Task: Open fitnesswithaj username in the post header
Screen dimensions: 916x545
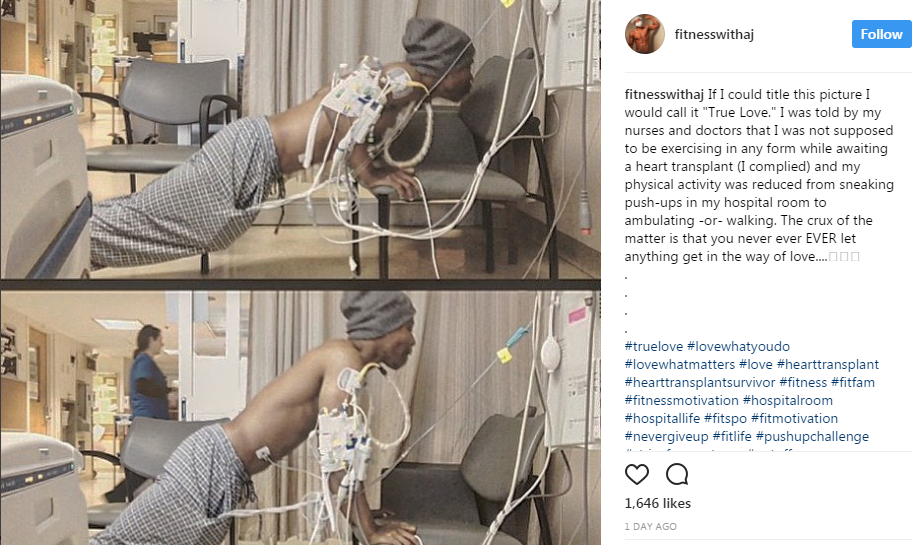Action: [x=714, y=34]
